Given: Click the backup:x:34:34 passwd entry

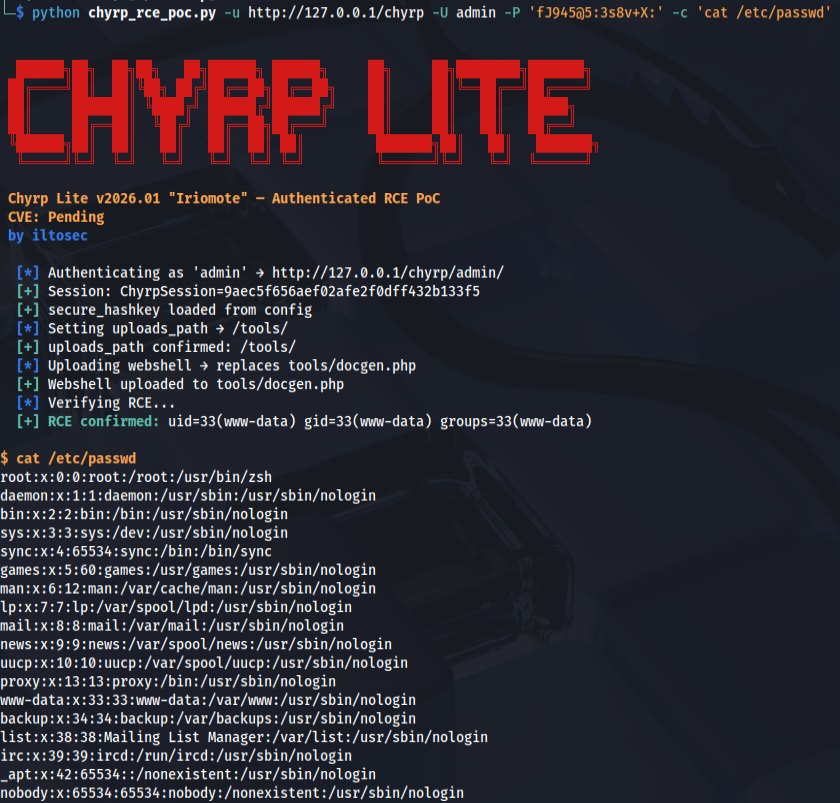Looking at the screenshot, I should 208,718.
